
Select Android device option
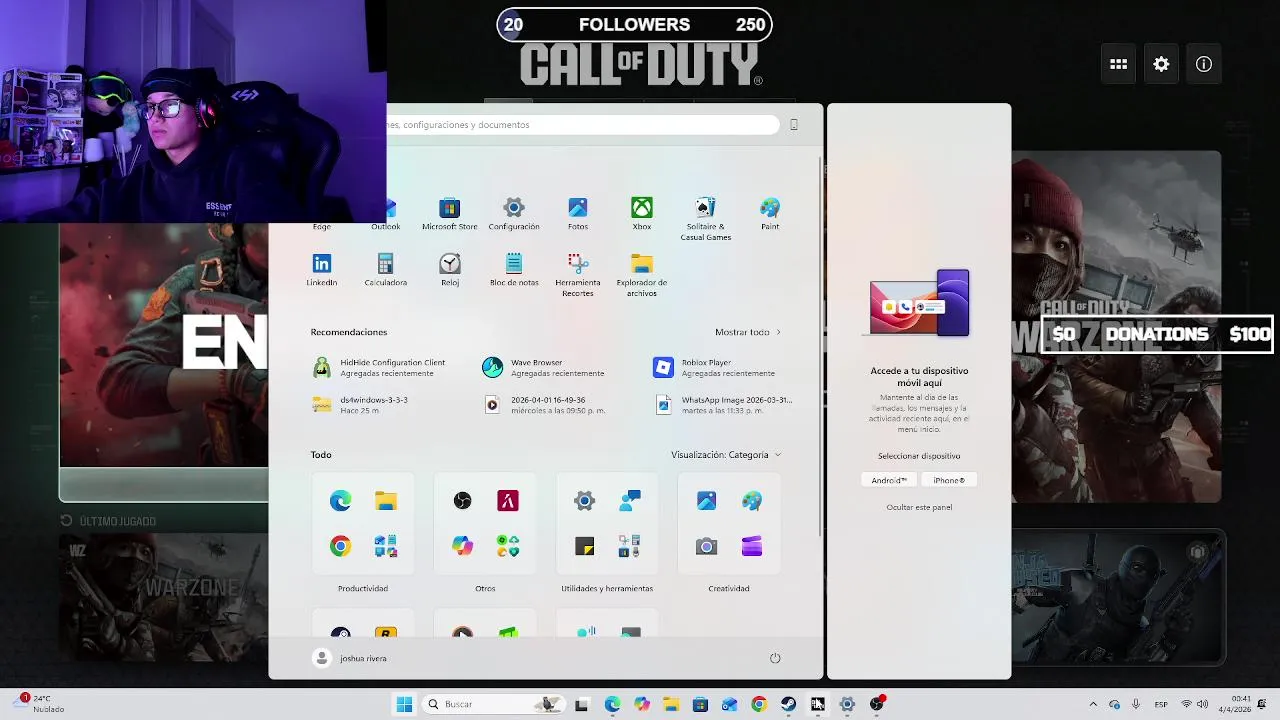pos(888,480)
